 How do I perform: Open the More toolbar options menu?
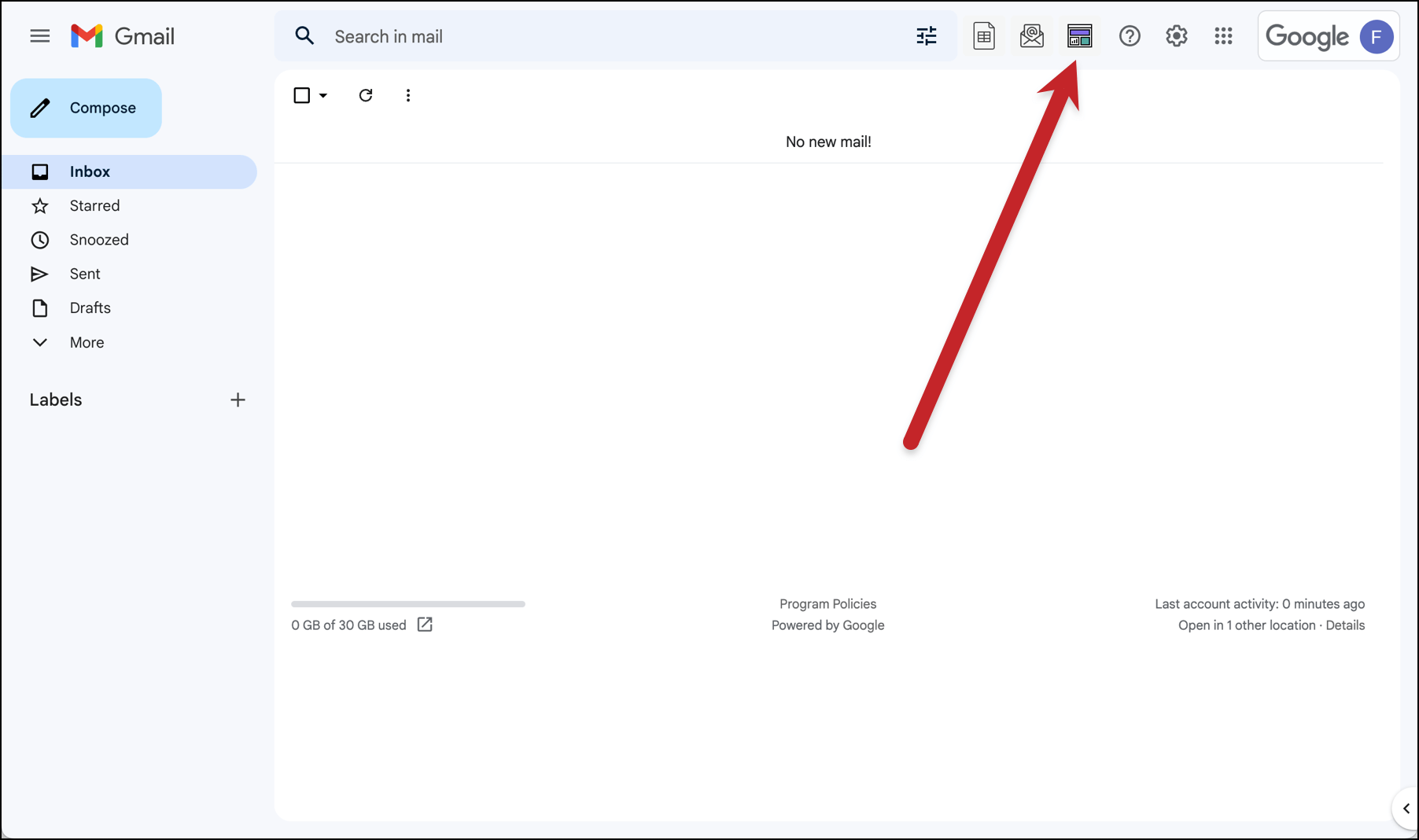(407, 95)
